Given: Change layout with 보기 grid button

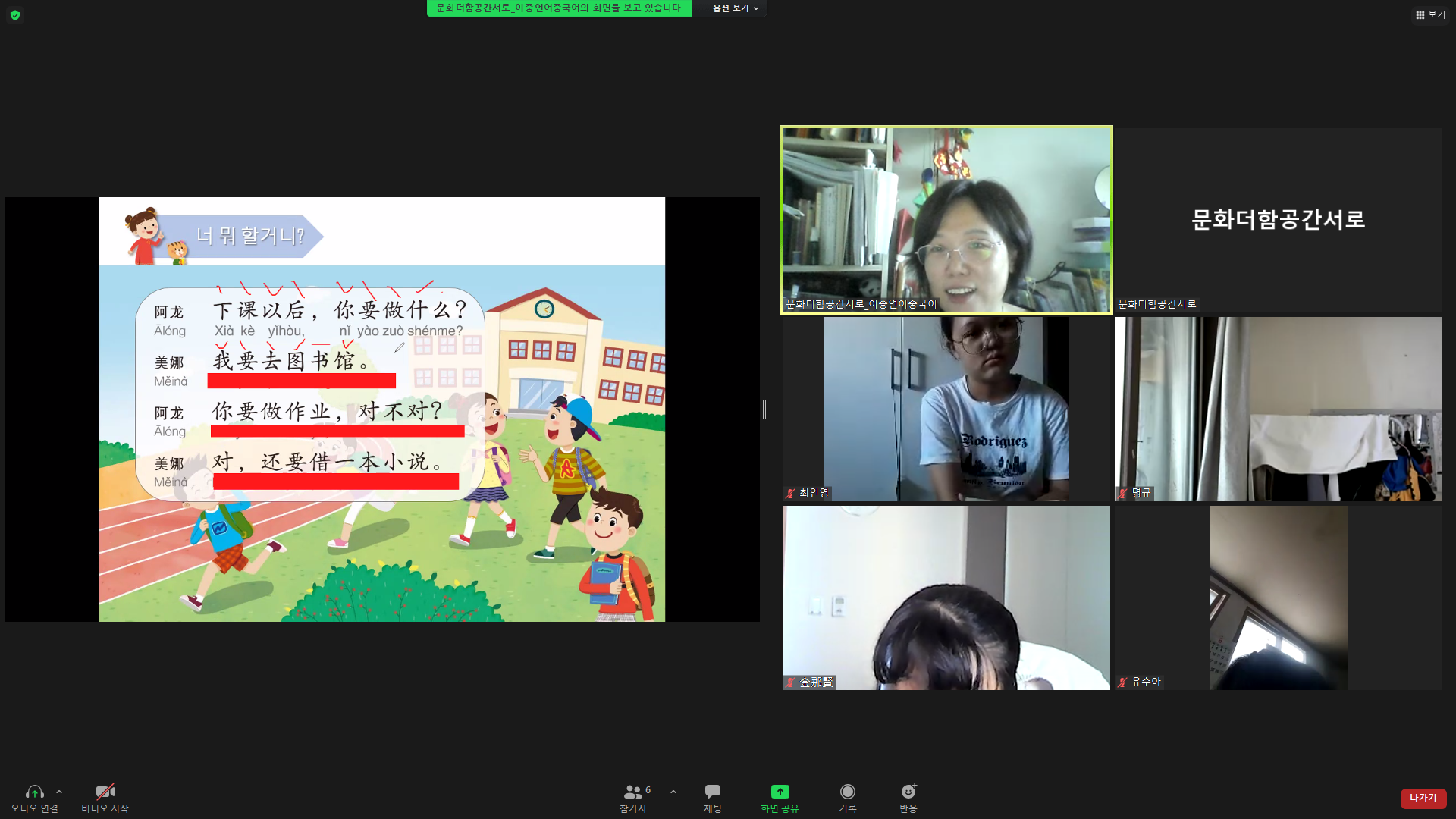Looking at the screenshot, I should click(1429, 14).
